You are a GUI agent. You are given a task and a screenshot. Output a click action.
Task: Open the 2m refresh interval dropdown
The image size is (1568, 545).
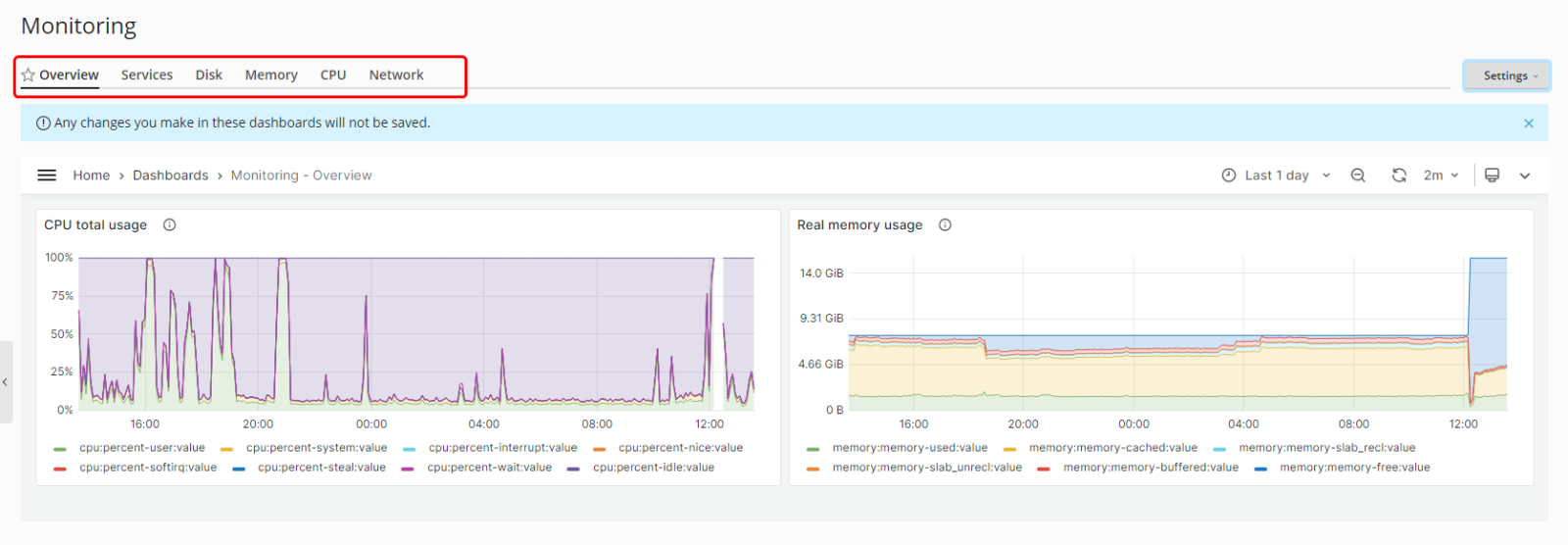pos(1441,175)
